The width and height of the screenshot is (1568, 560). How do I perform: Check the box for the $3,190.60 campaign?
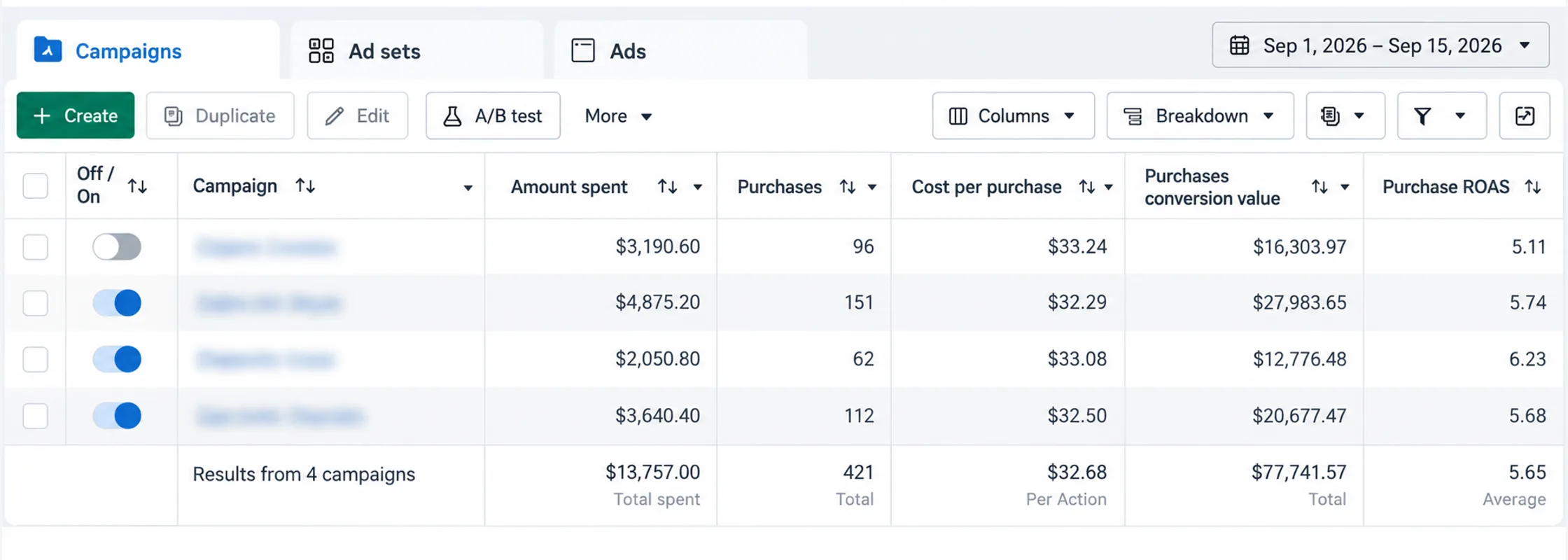[35, 246]
